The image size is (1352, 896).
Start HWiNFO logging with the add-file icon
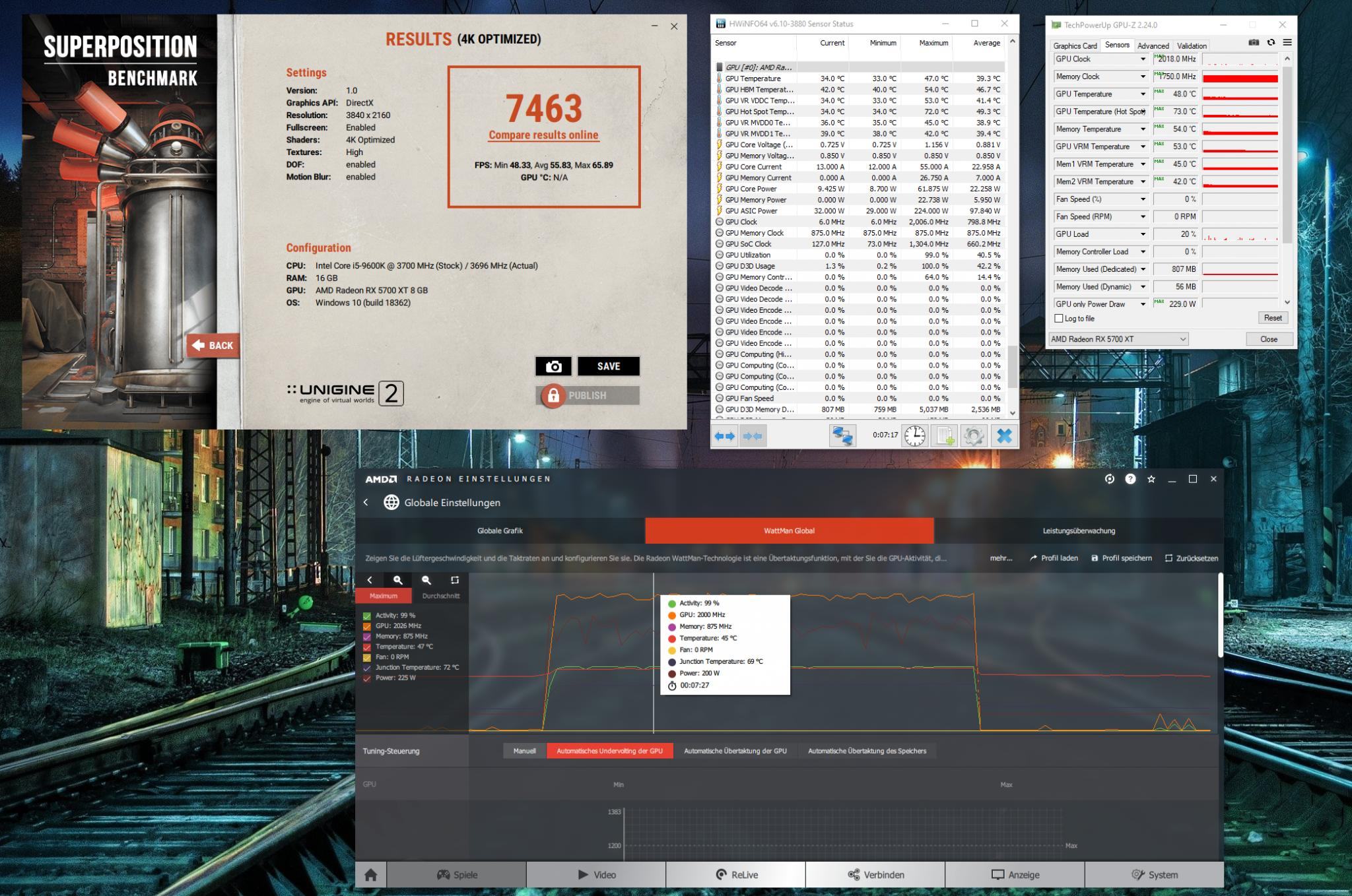tap(944, 435)
